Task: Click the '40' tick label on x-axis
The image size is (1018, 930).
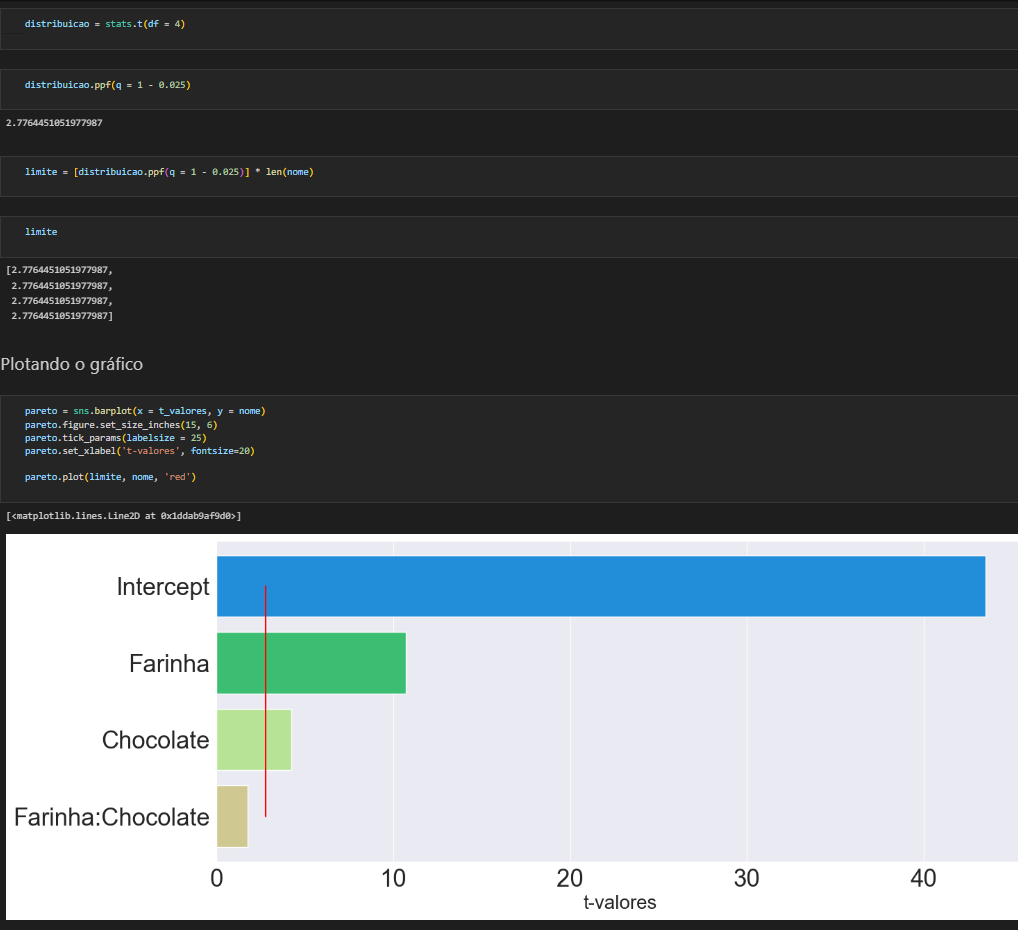Action: point(924,878)
